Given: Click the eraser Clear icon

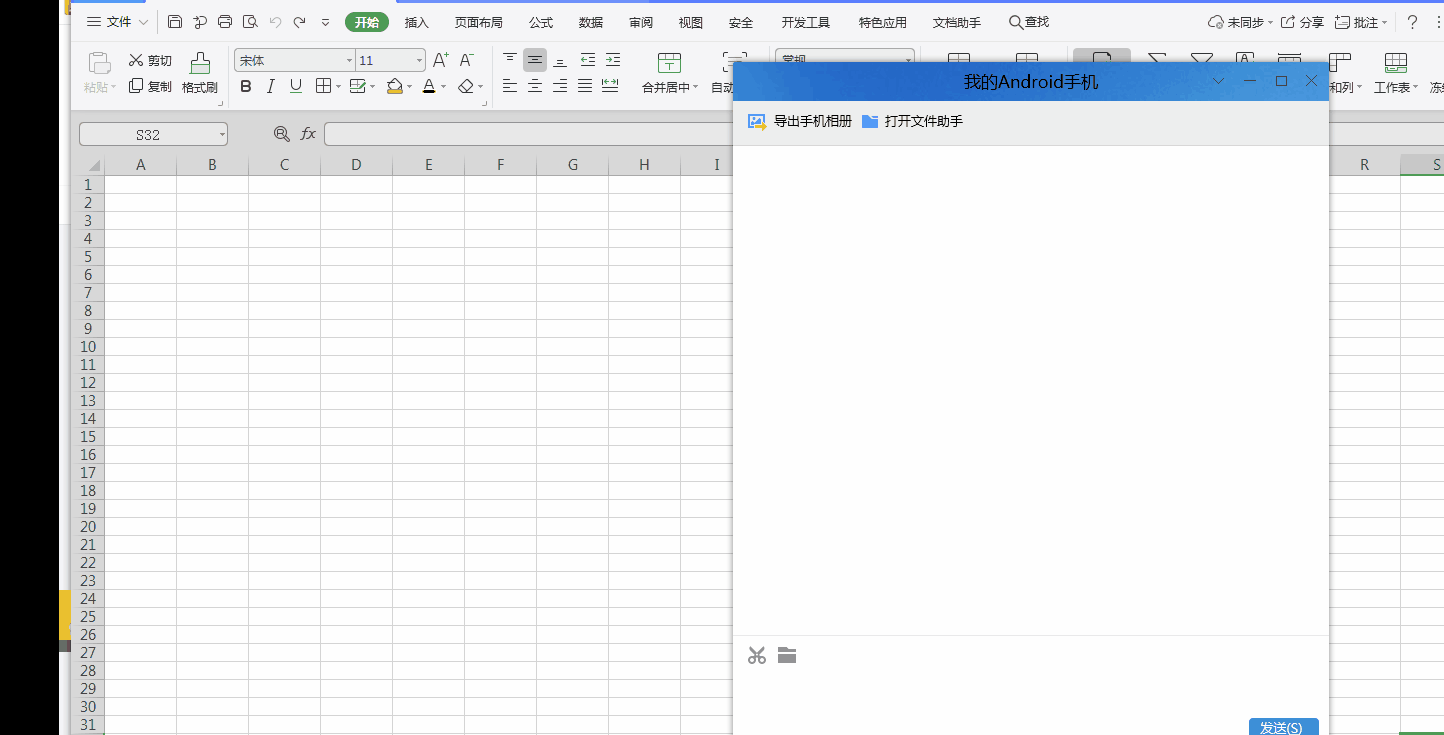Looking at the screenshot, I should 465,87.
